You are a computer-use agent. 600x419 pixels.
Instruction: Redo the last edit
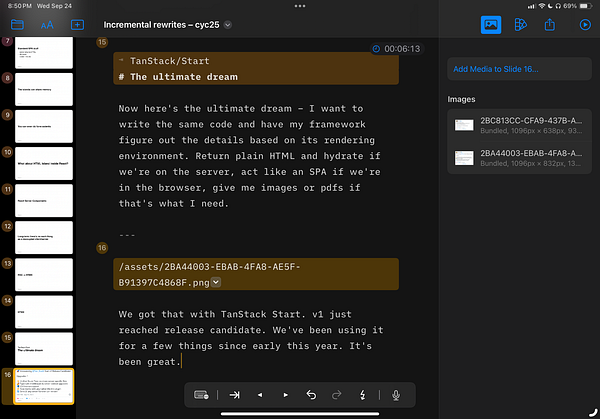click(x=336, y=395)
